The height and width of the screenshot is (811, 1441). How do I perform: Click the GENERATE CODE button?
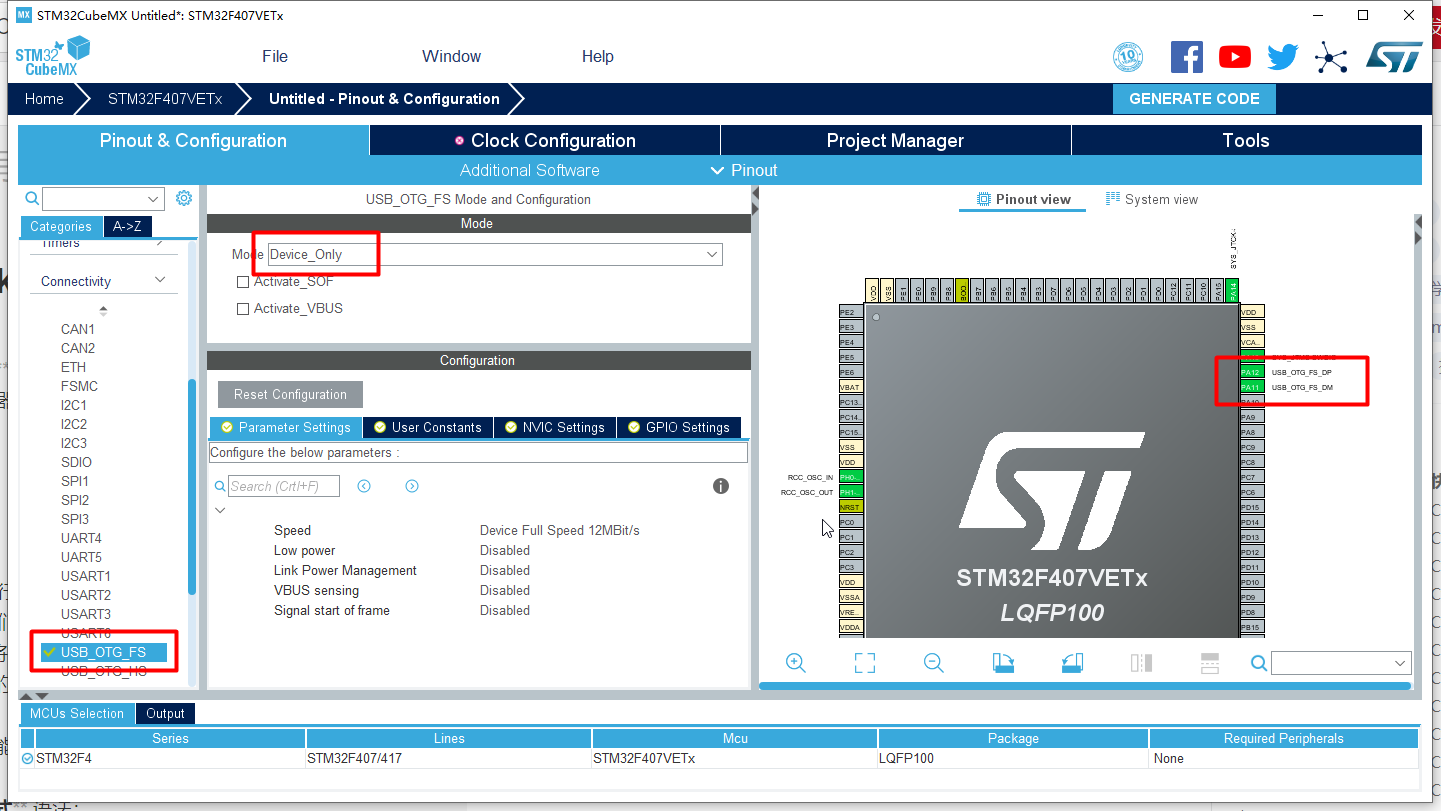(1194, 98)
